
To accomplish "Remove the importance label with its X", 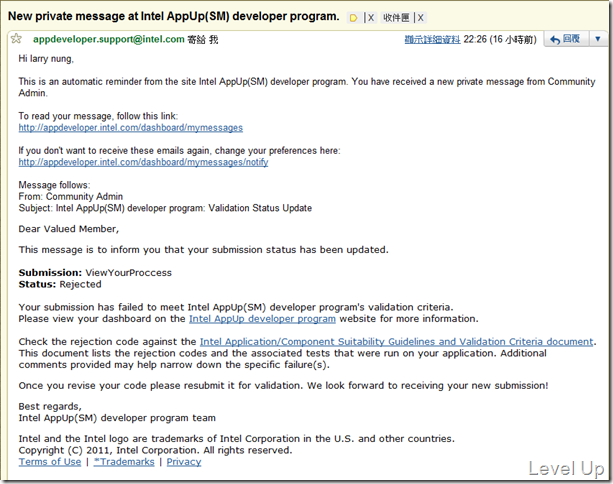I will (x=371, y=18).
